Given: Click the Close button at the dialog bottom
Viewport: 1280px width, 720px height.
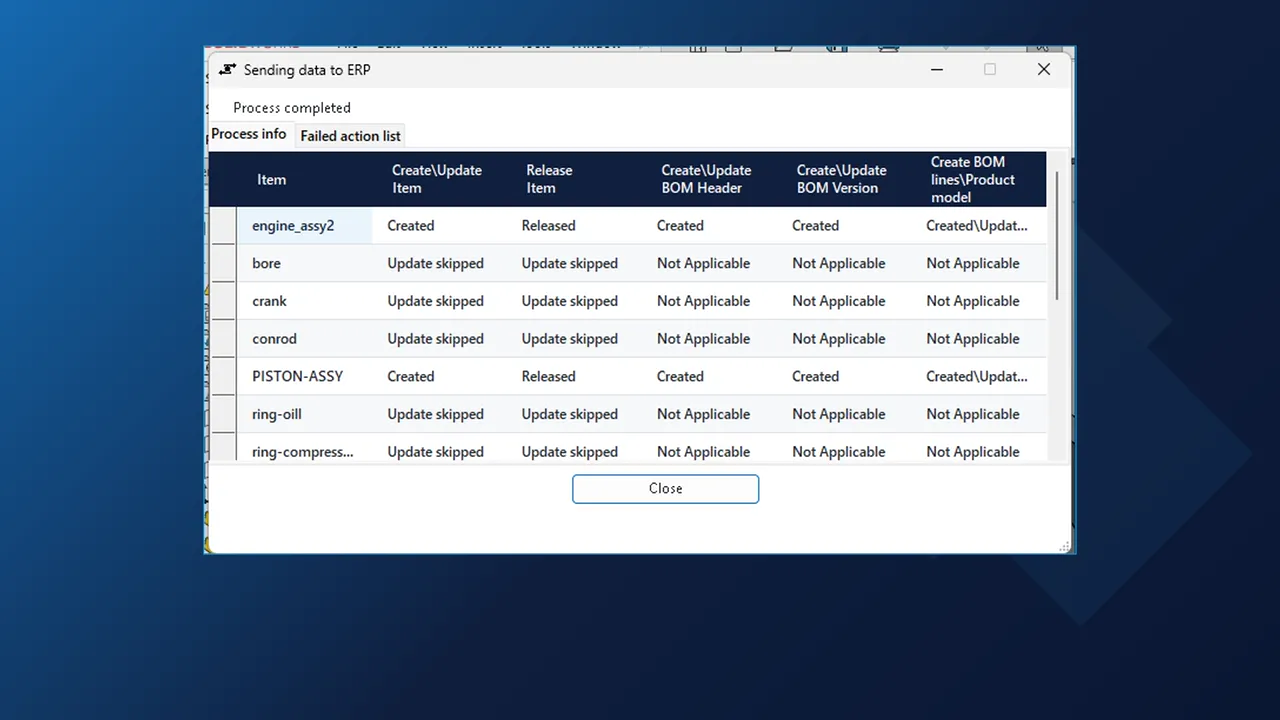Looking at the screenshot, I should (x=665, y=489).
